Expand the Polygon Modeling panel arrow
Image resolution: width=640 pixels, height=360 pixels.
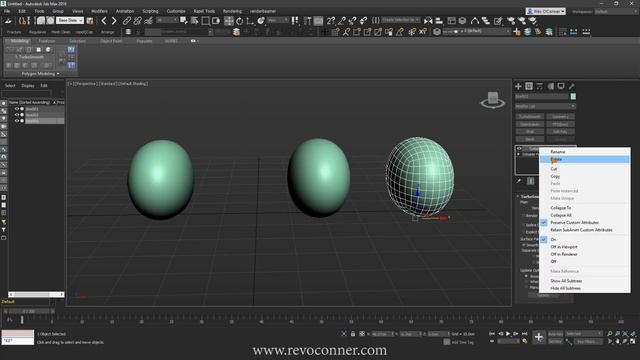tap(58, 74)
